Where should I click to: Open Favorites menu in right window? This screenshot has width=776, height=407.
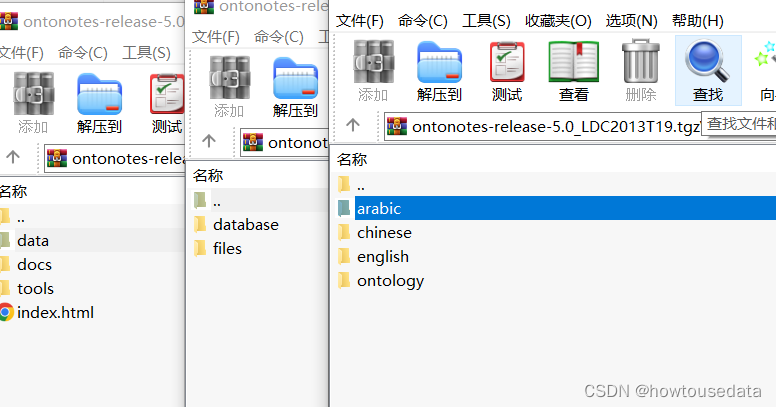558,21
